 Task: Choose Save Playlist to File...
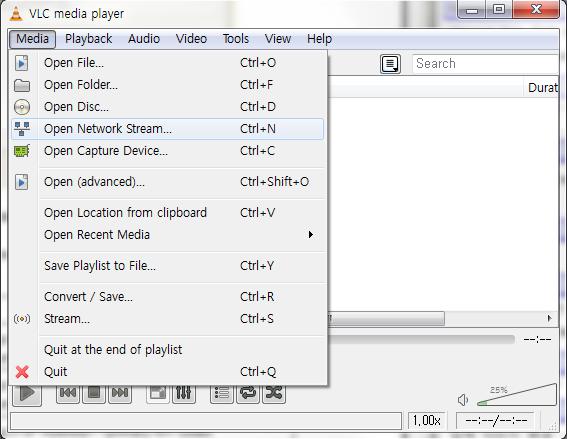(168, 266)
